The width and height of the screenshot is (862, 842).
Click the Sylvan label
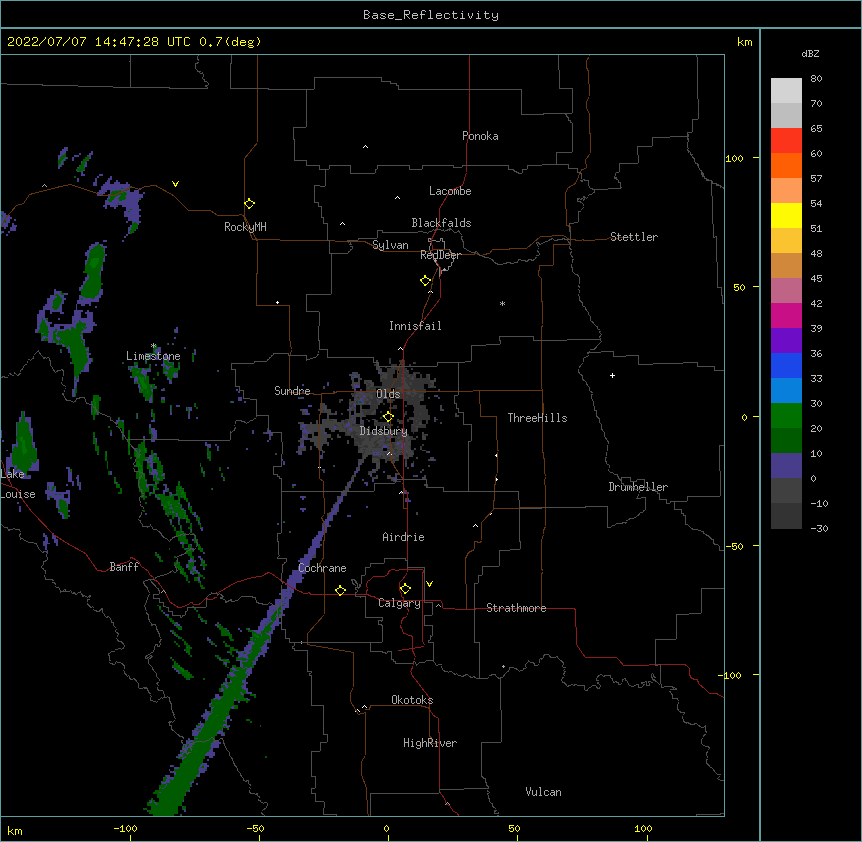pyautogui.click(x=390, y=245)
